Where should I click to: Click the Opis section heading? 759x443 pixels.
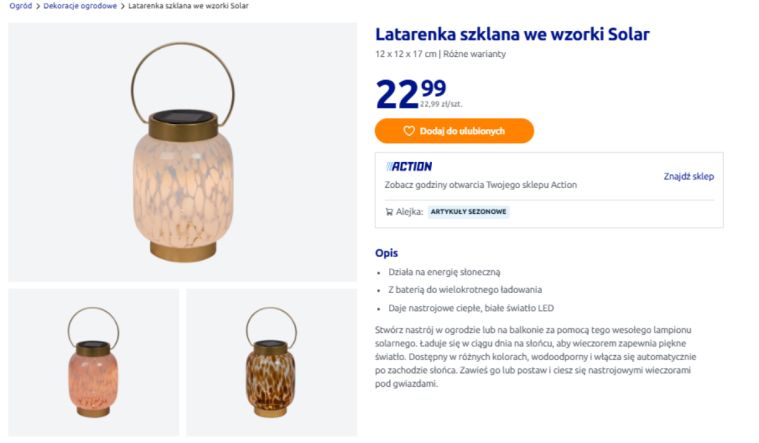click(x=386, y=253)
